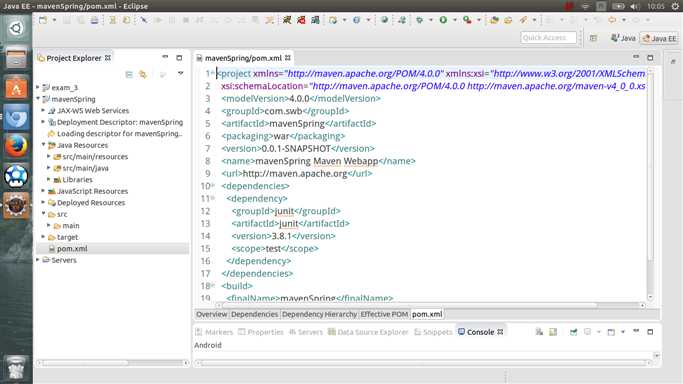Image resolution: width=683 pixels, height=384 pixels.
Task: Click the Print icon in main toolbar
Action: (95, 20)
